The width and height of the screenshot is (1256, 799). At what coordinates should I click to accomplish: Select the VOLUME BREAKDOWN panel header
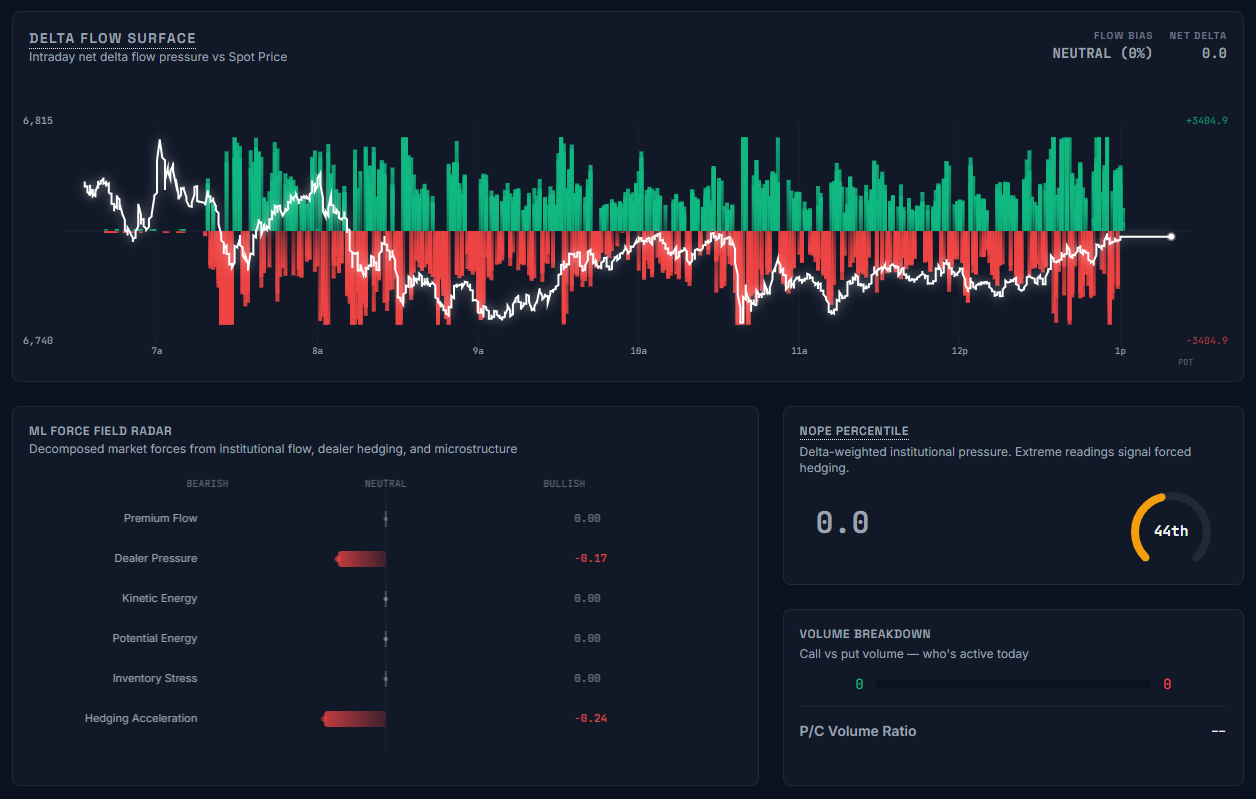868,633
